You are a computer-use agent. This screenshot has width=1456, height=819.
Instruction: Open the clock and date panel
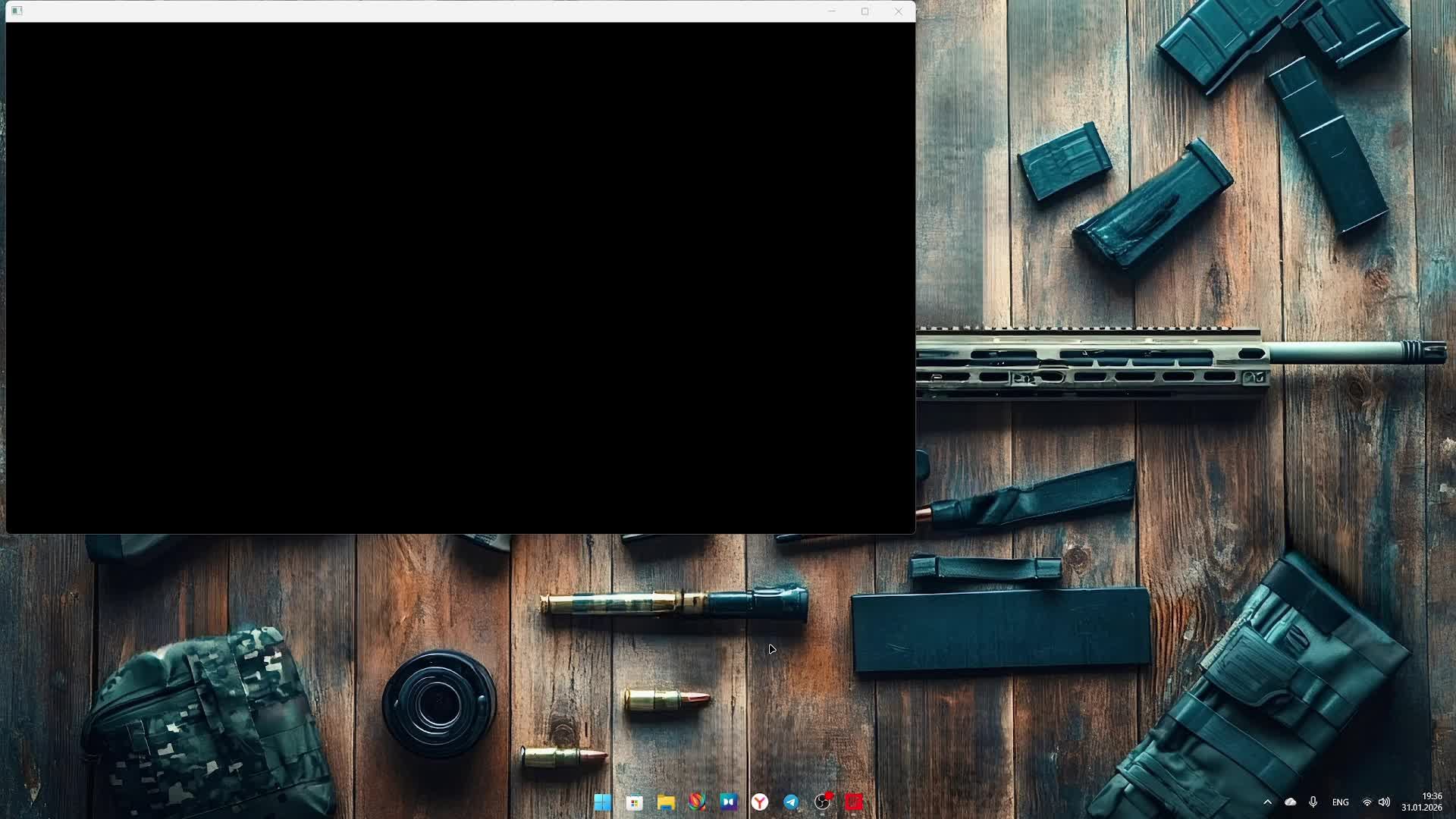coord(1422,802)
